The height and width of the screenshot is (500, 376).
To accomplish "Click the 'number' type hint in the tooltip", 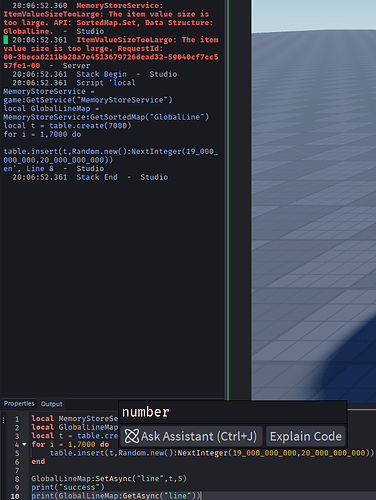I will pyautogui.click(x=146, y=412).
